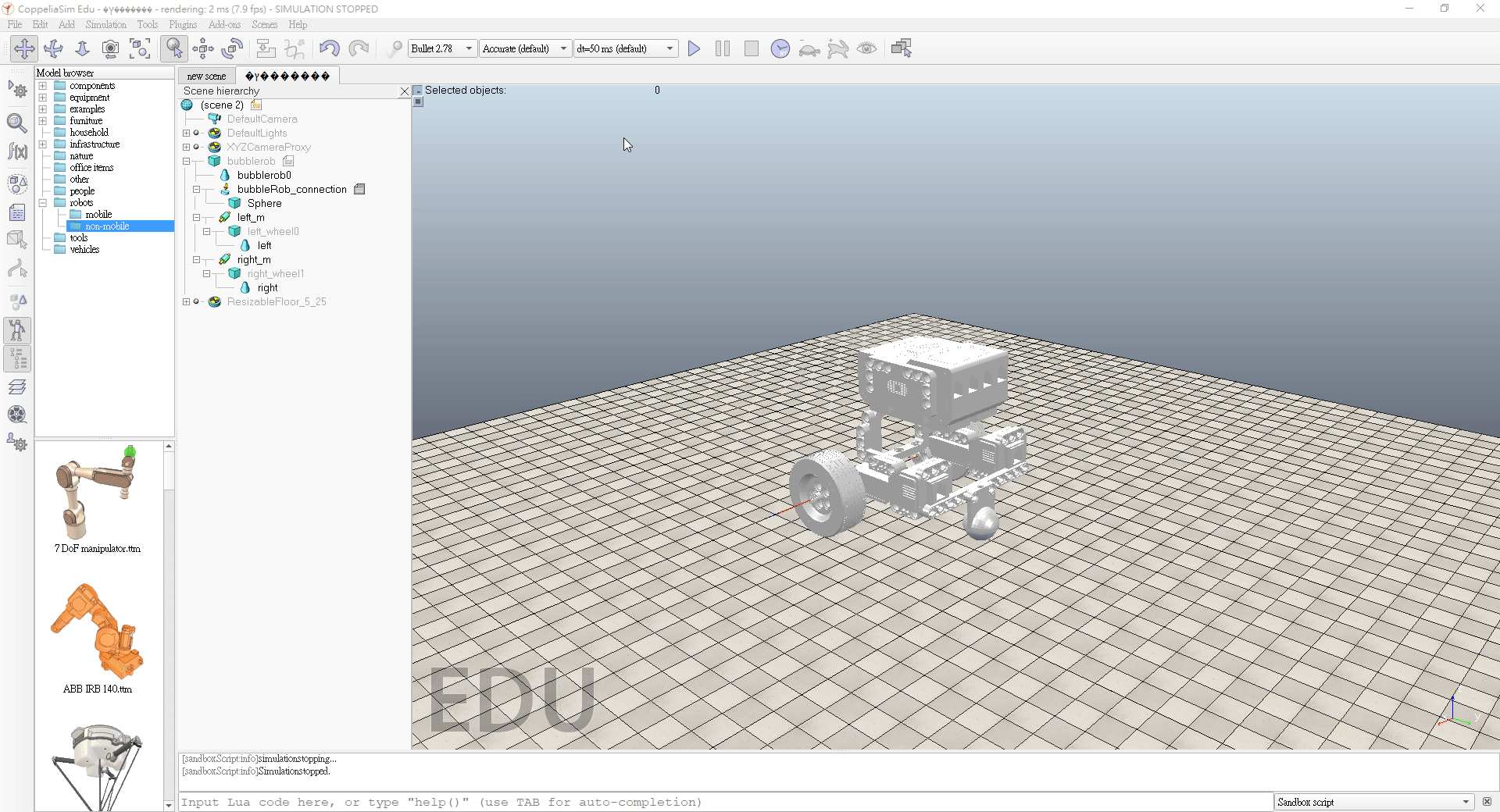This screenshot has width=1500, height=812.
Task: Select the vehicles folder
Action: click(84, 250)
